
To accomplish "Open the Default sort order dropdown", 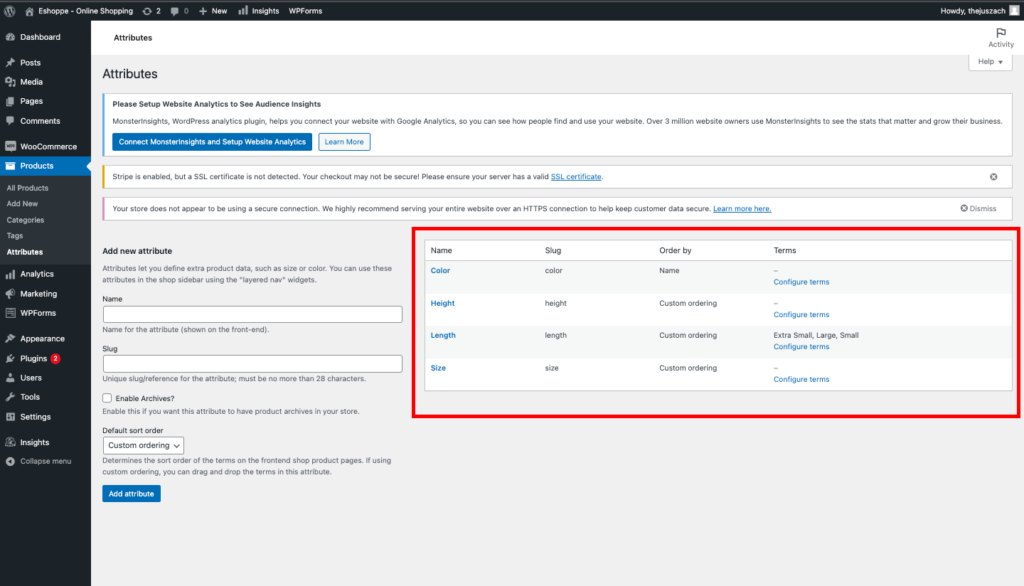I will pyautogui.click(x=143, y=446).
